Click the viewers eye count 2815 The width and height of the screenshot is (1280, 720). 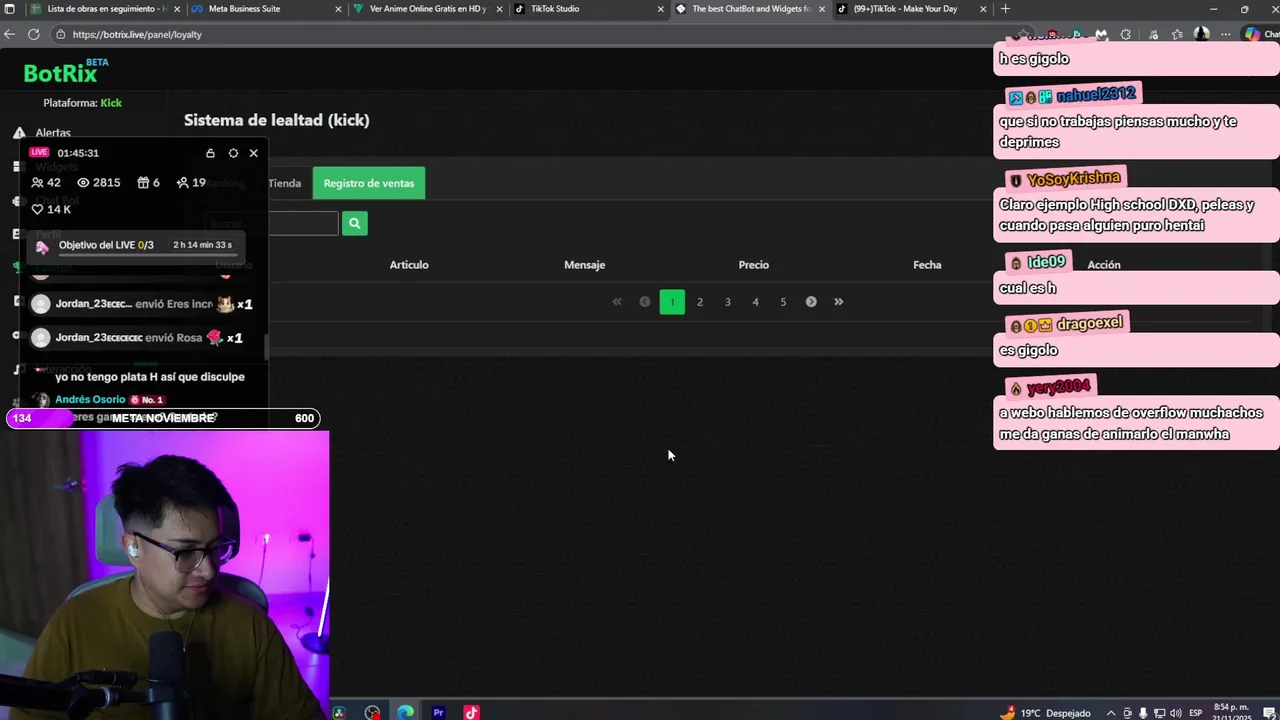pyautogui.click(x=98, y=183)
